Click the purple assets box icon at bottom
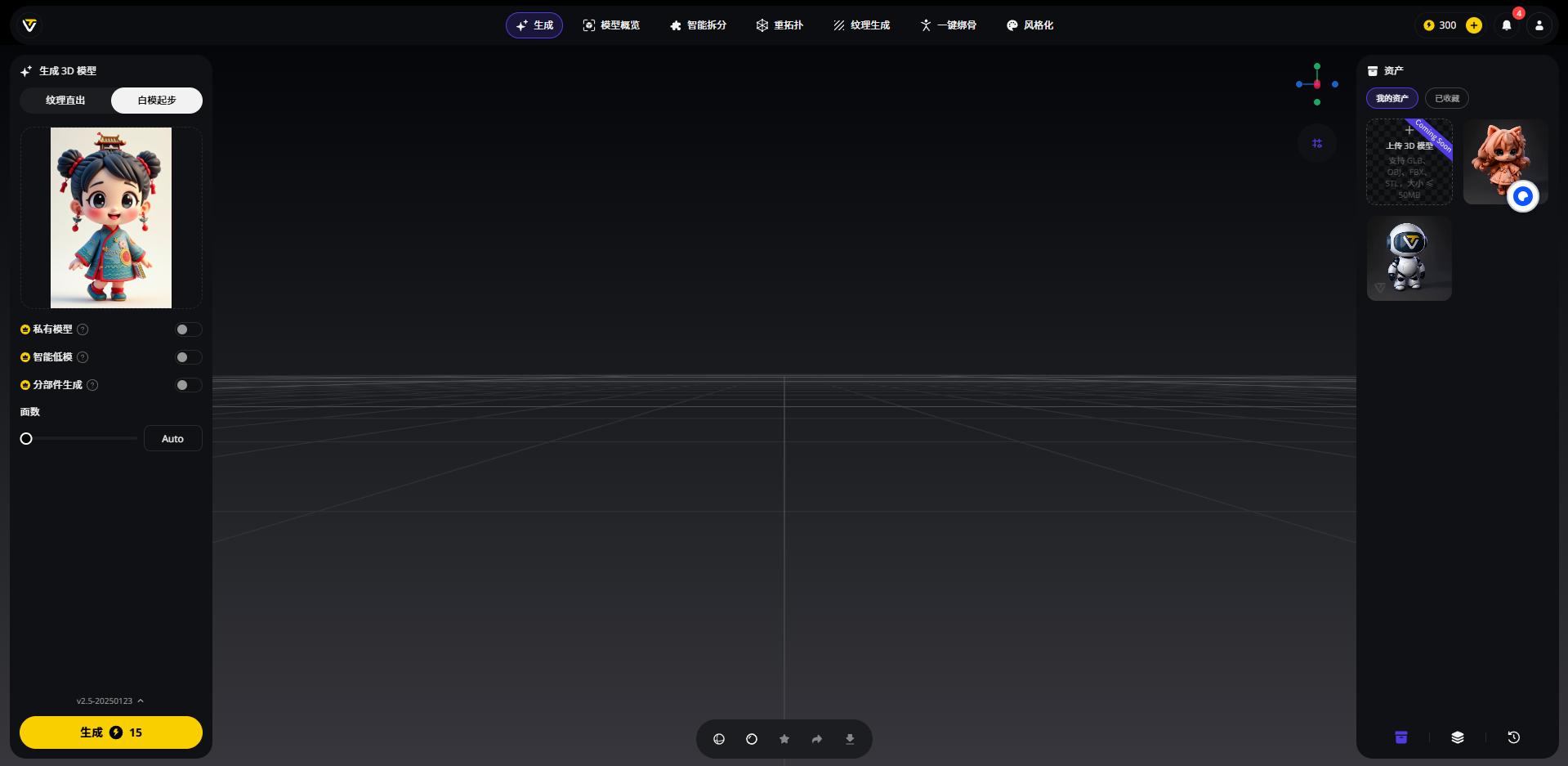 click(x=1401, y=737)
